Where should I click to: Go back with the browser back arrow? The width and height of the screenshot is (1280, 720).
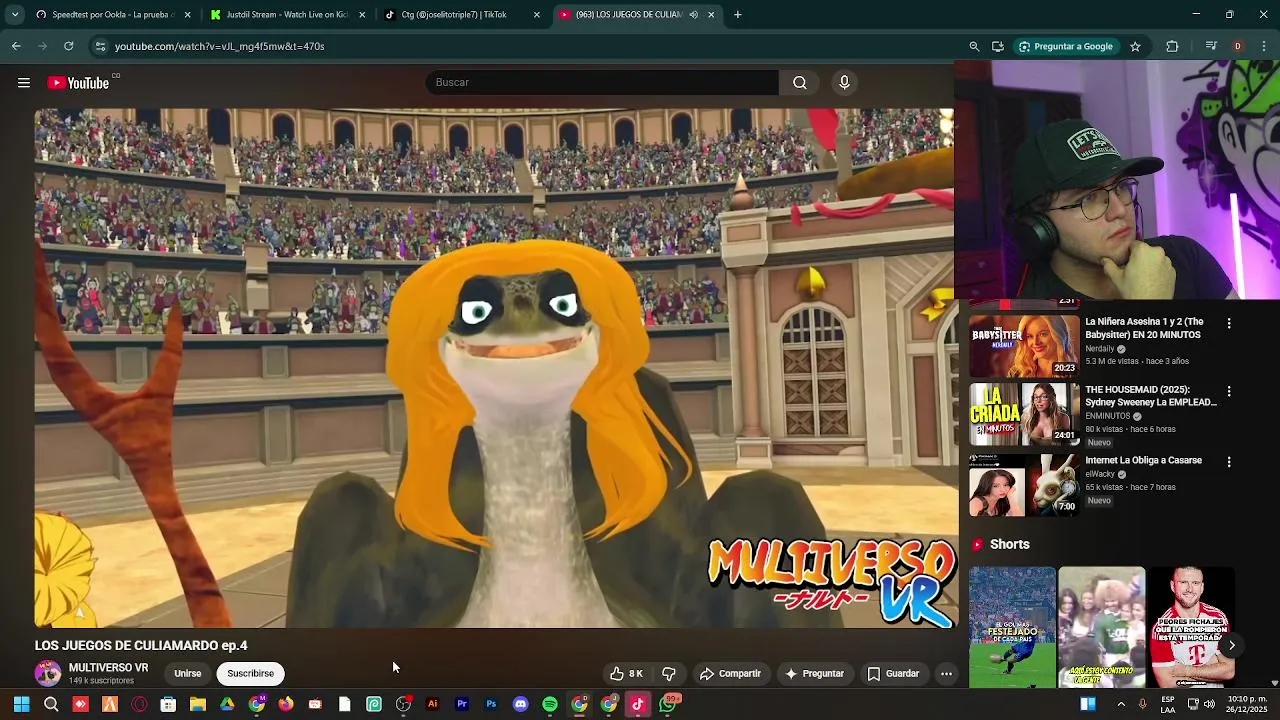[x=16, y=46]
